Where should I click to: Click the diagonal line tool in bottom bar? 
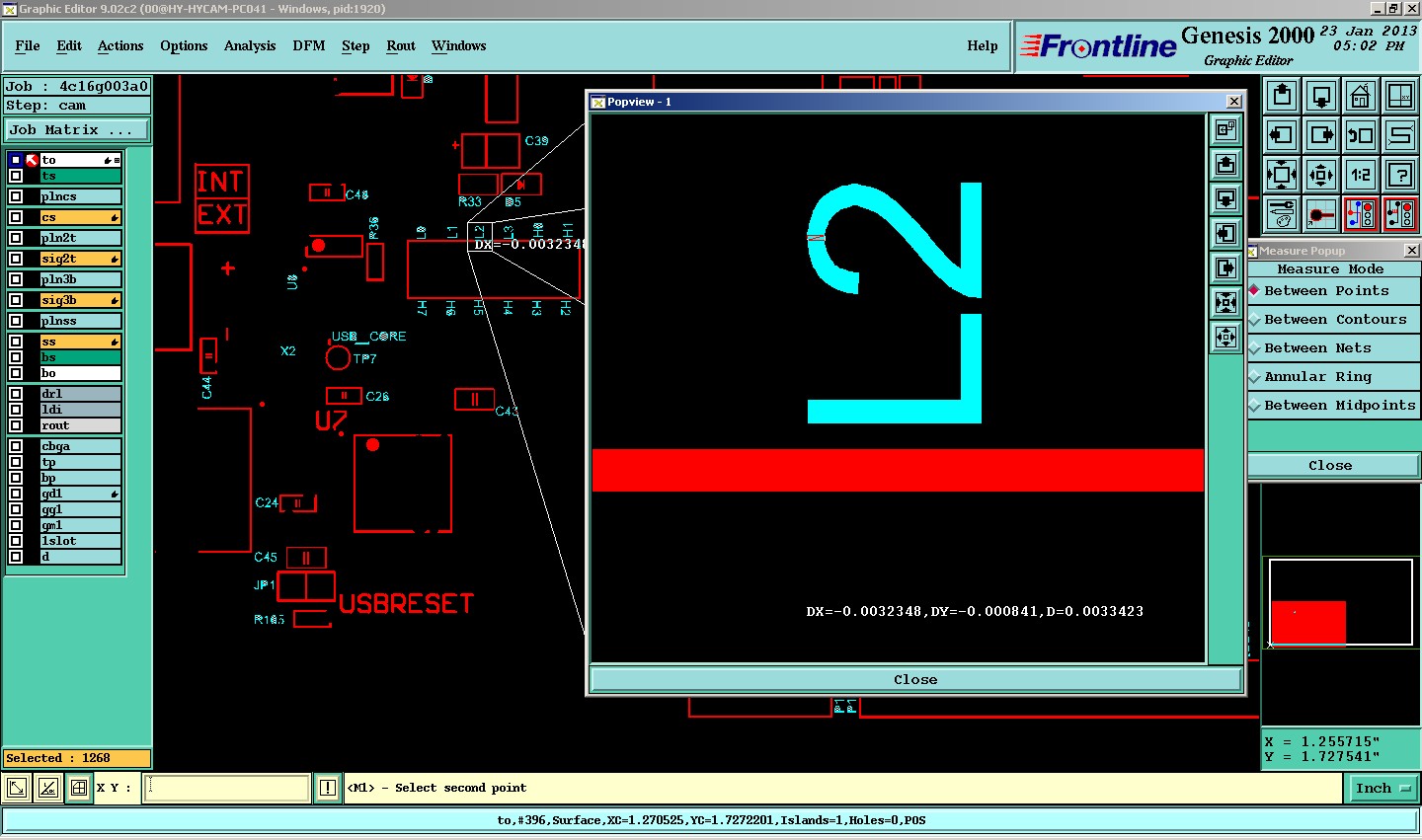pos(48,788)
